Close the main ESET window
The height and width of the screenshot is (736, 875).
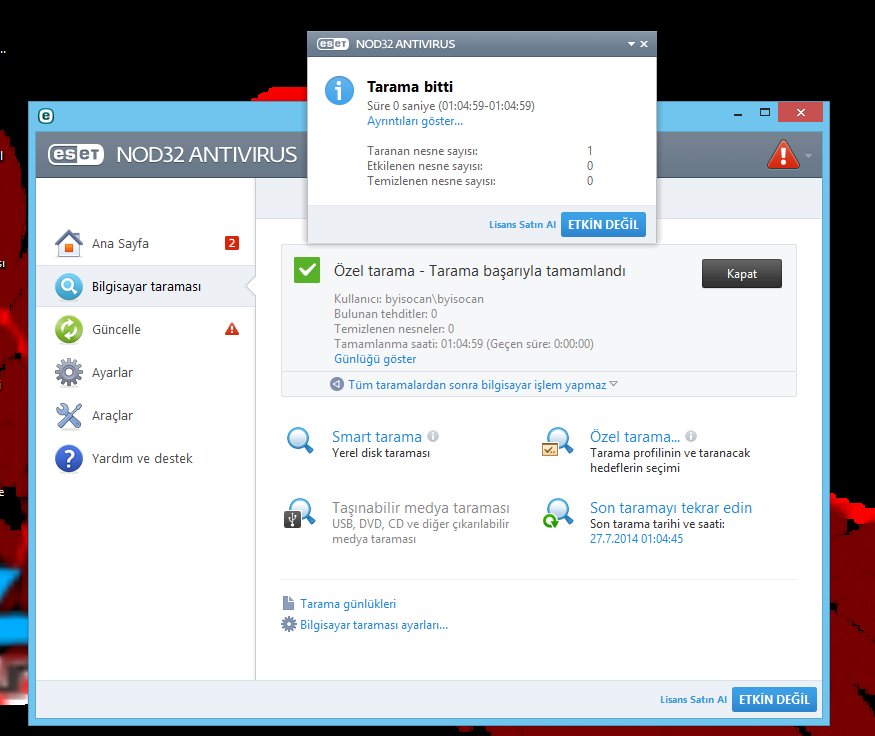800,113
